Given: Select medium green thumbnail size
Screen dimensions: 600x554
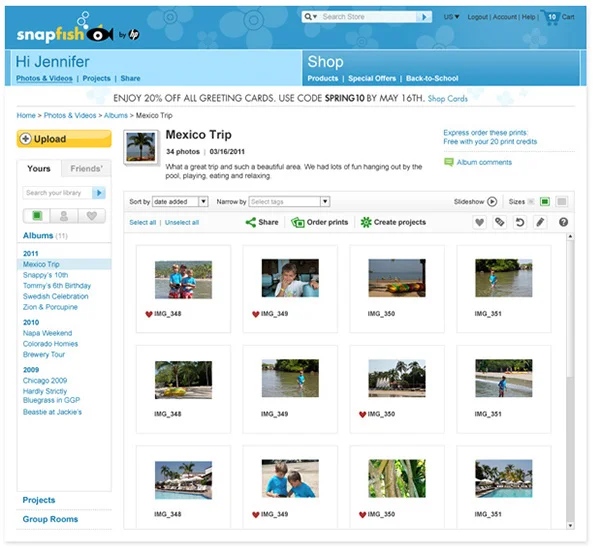Looking at the screenshot, I should [x=545, y=202].
